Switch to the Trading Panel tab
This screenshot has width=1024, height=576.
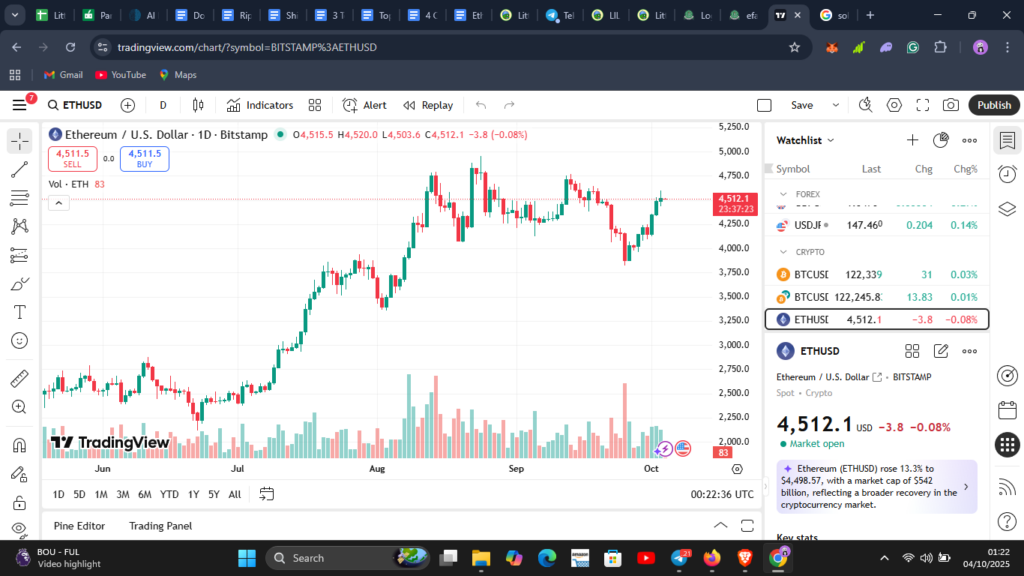click(160, 525)
